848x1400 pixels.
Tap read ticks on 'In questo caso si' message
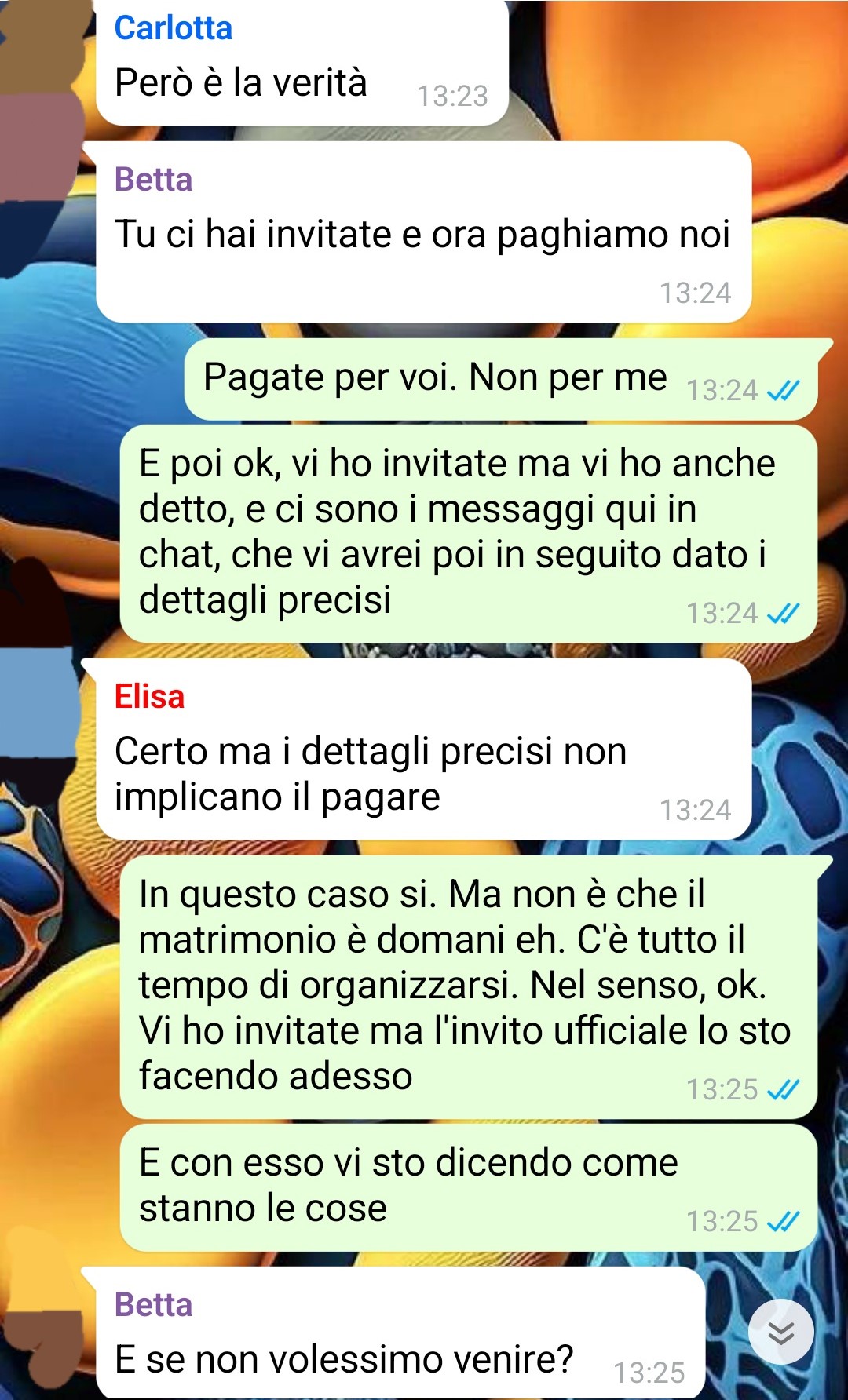click(x=783, y=1089)
